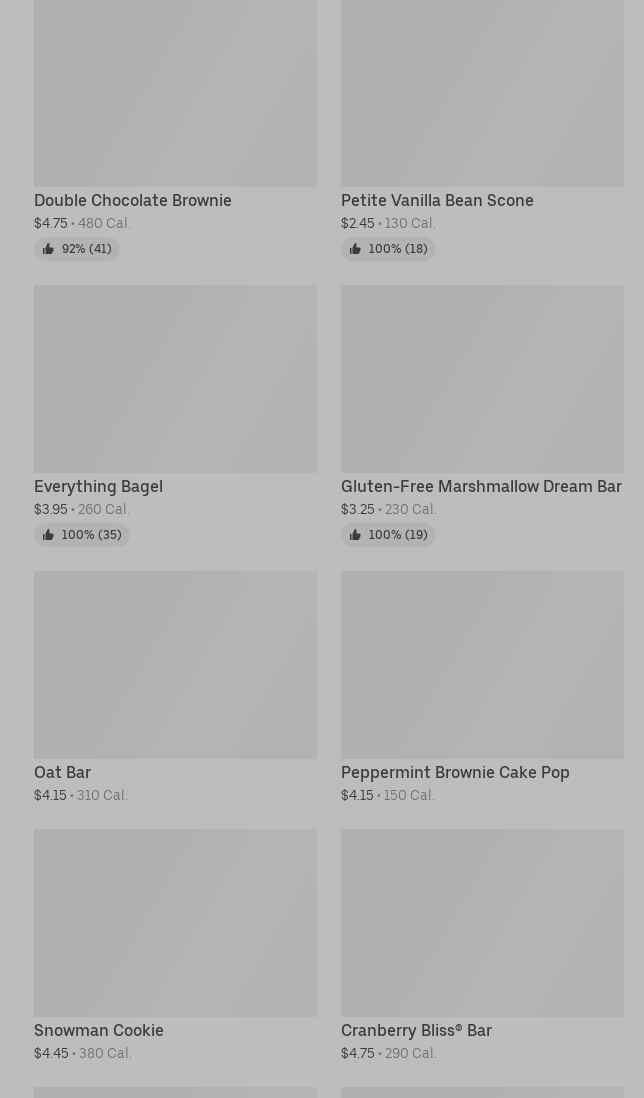This screenshot has width=644, height=1098.
Task: Click the Cranberry Bliss Bar product image
Action: point(482,923)
